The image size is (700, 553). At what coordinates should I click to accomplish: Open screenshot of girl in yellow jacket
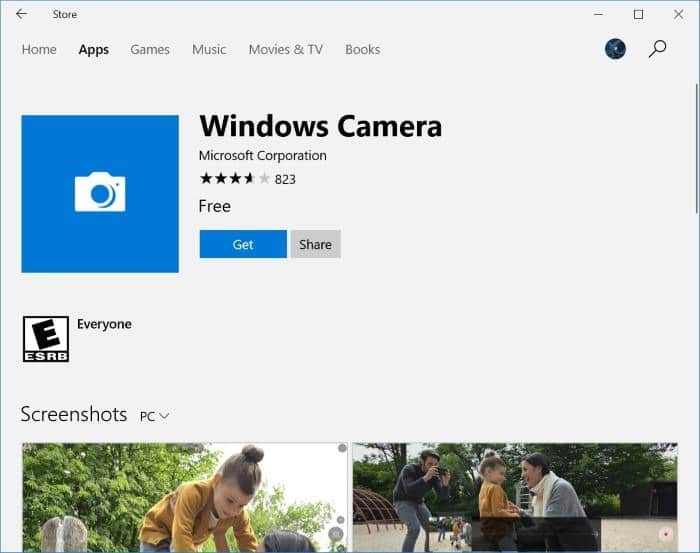coord(185,497)
